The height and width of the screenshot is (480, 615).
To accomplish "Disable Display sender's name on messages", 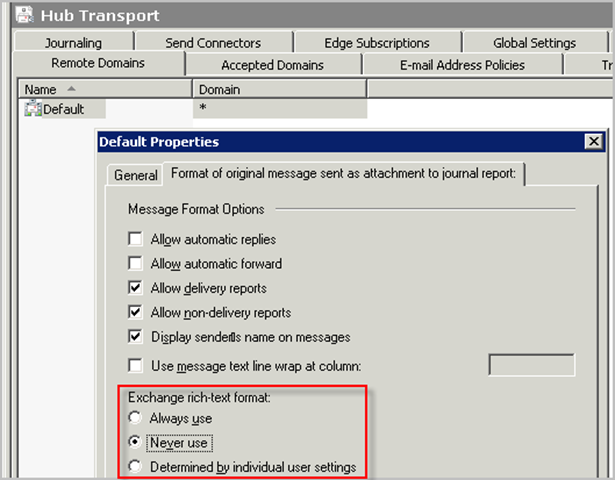I will tap(135, 336).
